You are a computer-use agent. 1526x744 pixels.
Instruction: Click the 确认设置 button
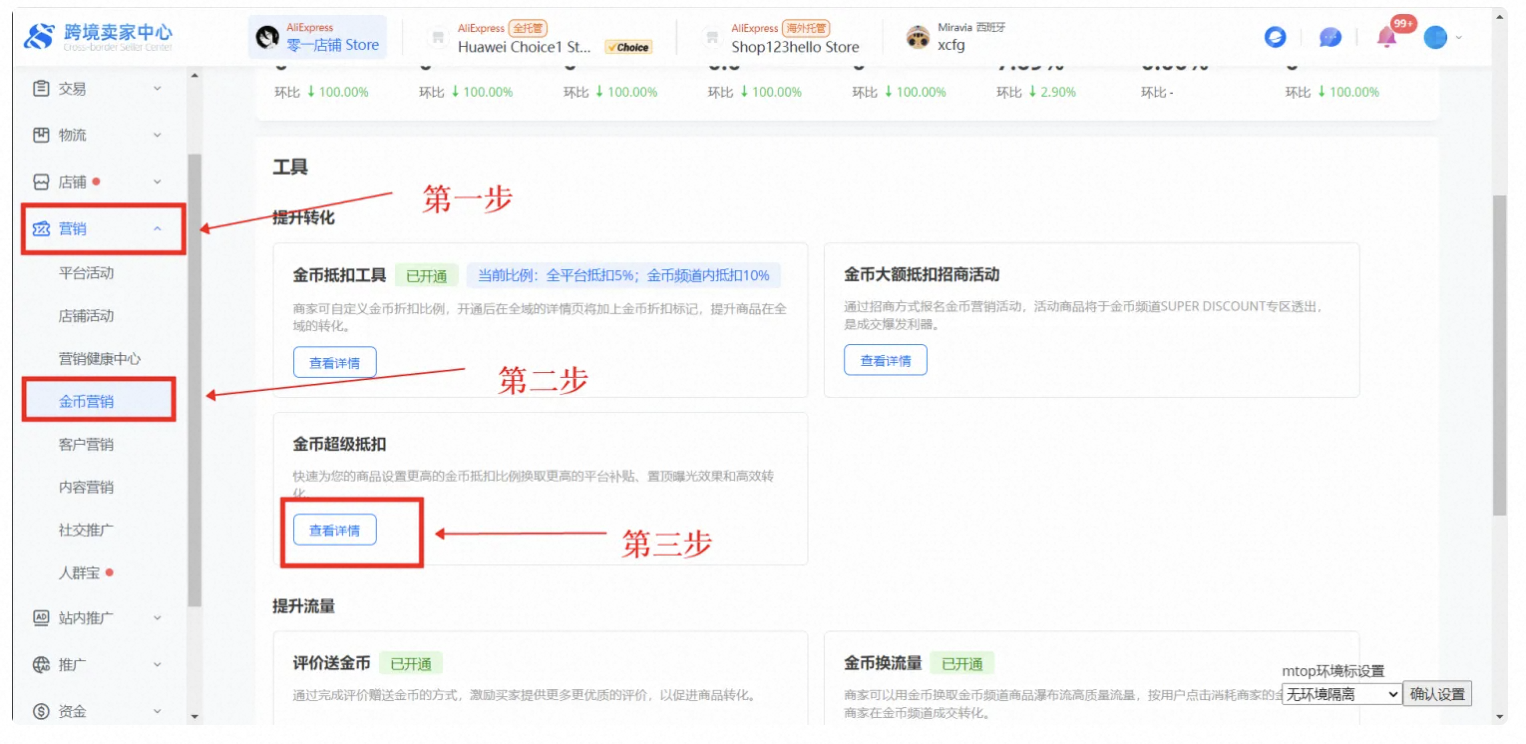click(1437, 694)
